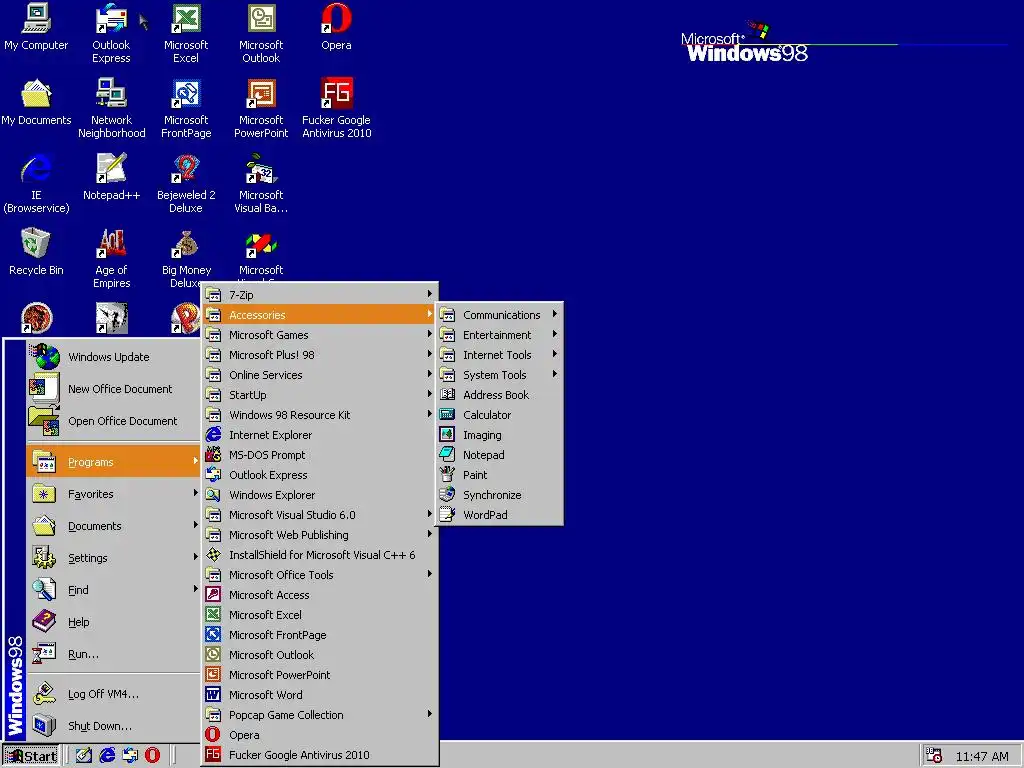The width and height of the screenshot is (1024, 768).
Task: Expand Microsoft Office Tools folder
Action: point(319,575)
